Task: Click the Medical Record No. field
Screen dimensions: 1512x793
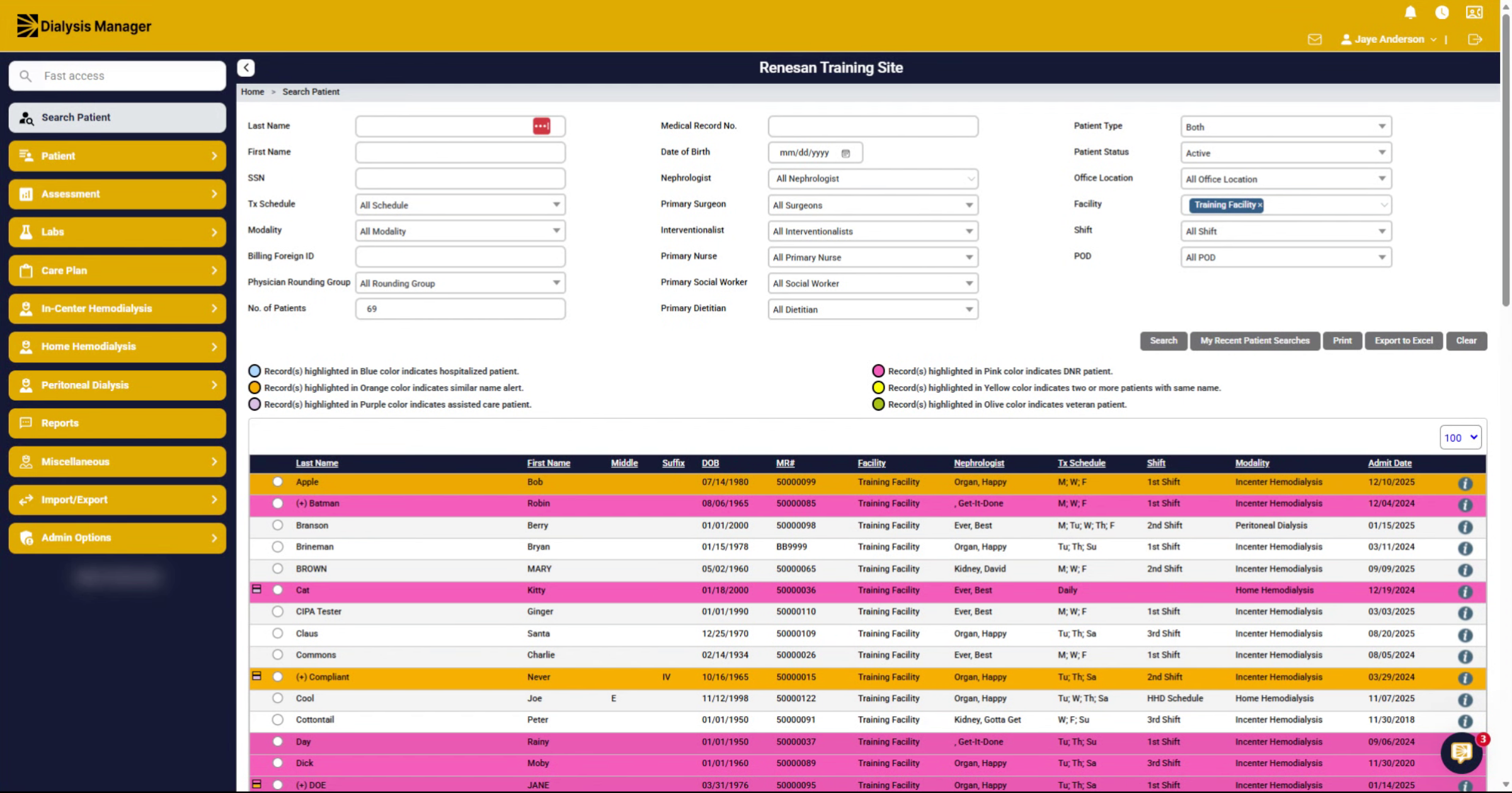Action: point(873,126)
